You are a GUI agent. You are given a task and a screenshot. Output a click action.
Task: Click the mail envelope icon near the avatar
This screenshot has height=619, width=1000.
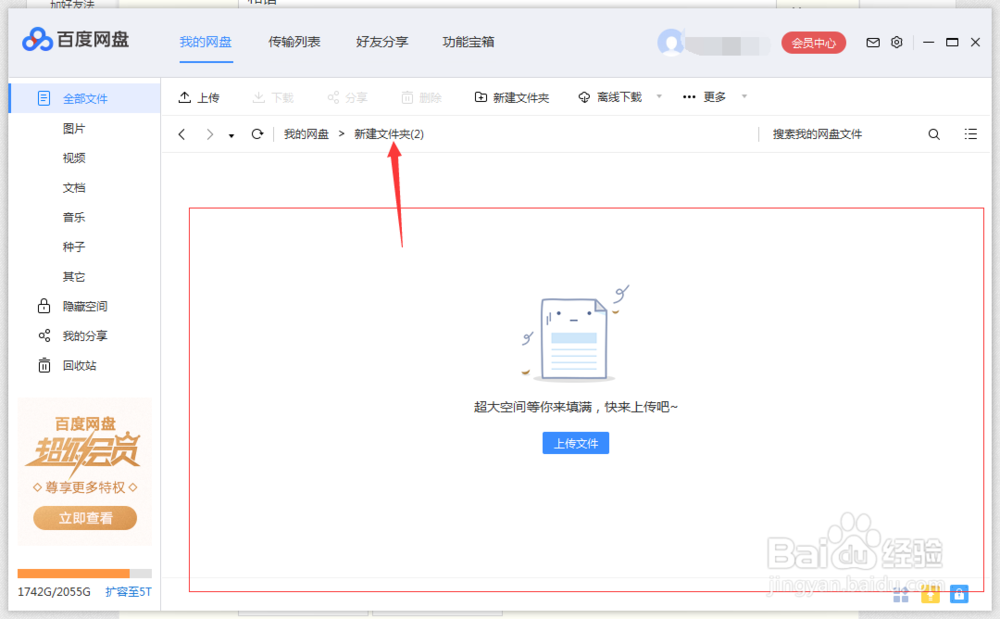coord(872,42)
